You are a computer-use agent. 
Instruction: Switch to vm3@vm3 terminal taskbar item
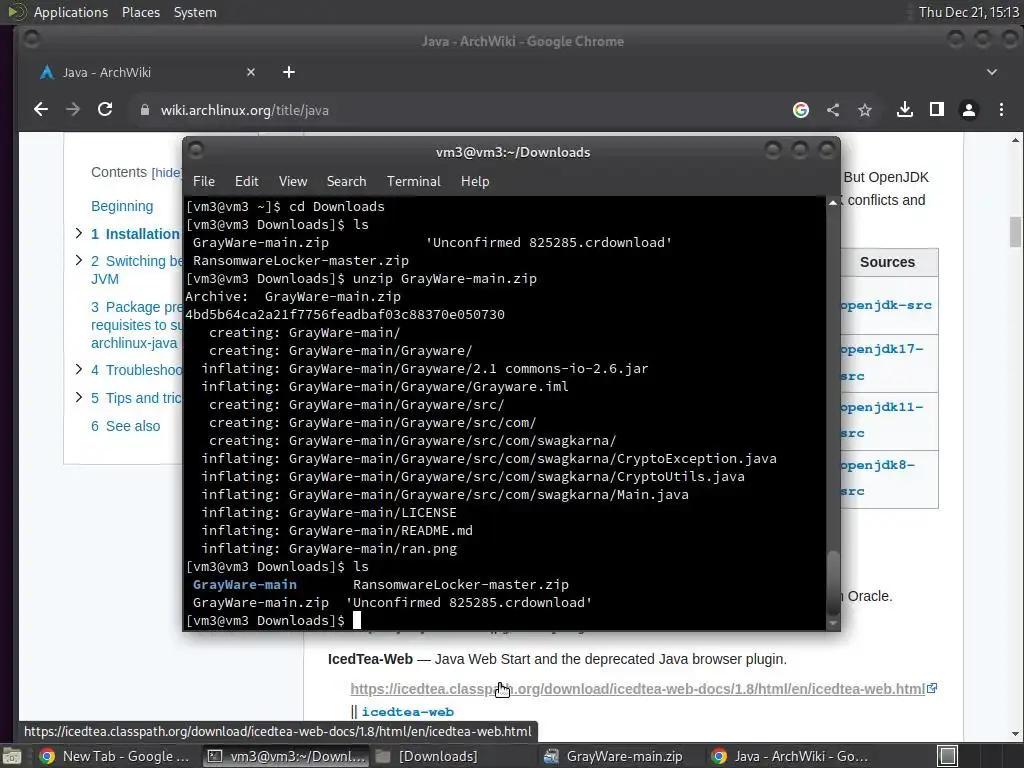[x=285, y=756]
